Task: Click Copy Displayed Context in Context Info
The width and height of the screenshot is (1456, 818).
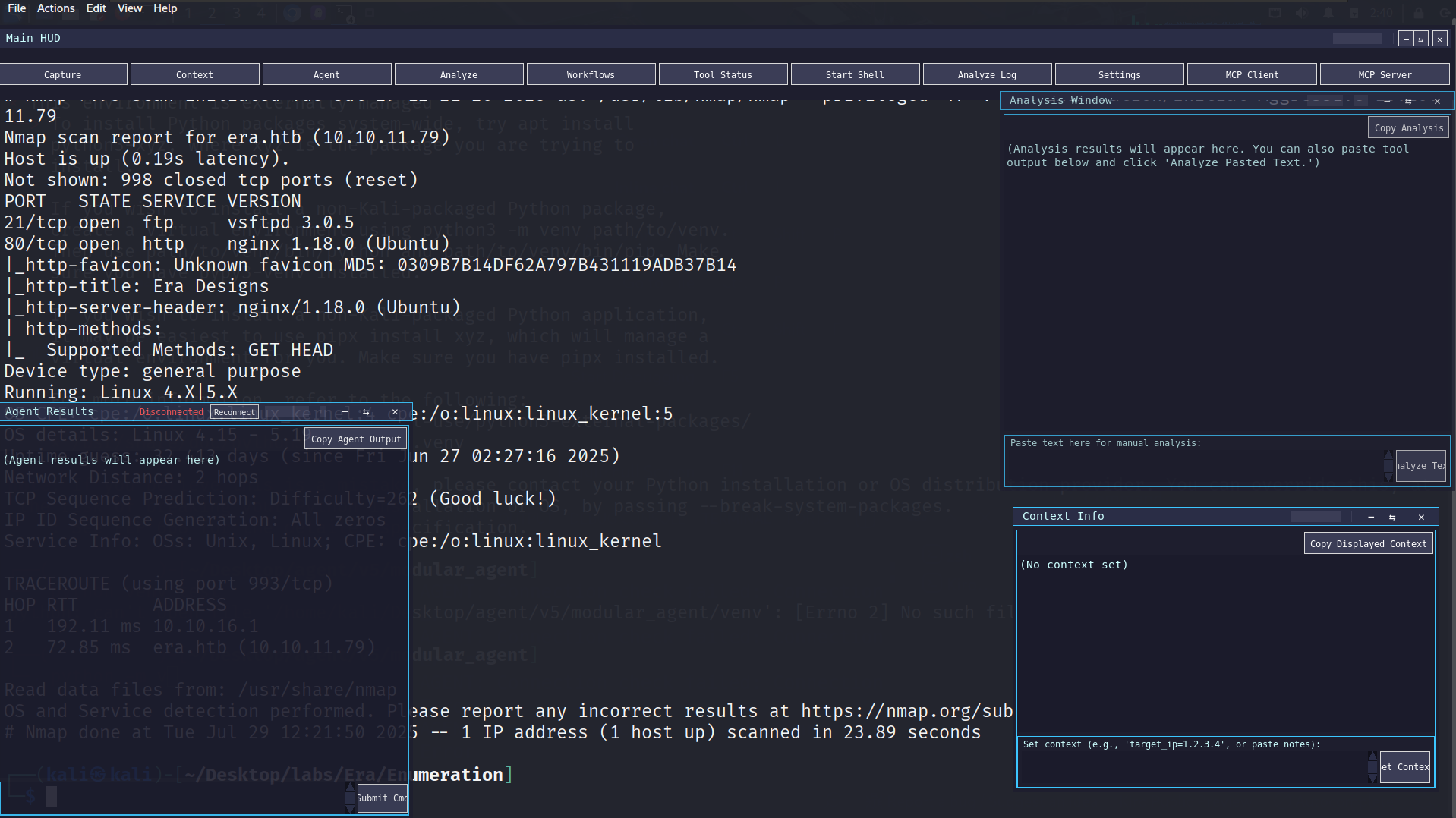Action: pos(1368,543)
